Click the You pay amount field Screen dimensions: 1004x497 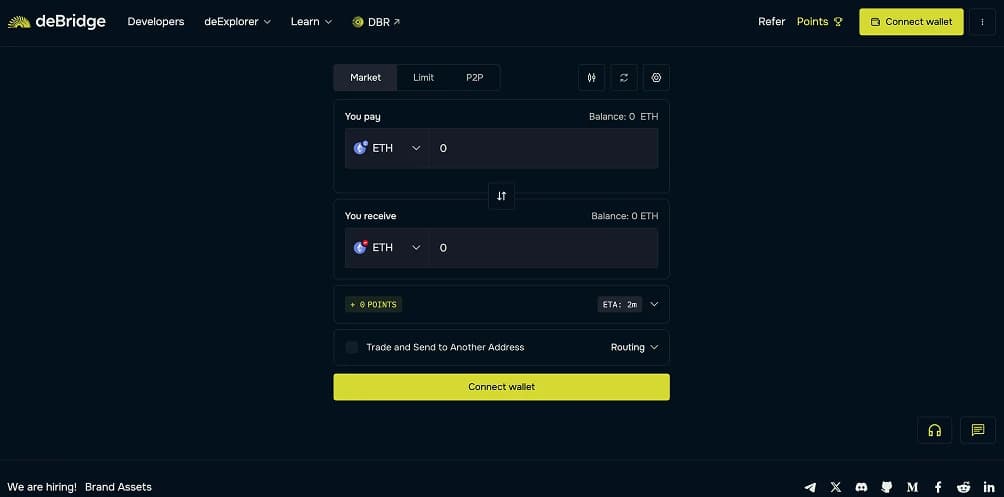pos(544,148)
